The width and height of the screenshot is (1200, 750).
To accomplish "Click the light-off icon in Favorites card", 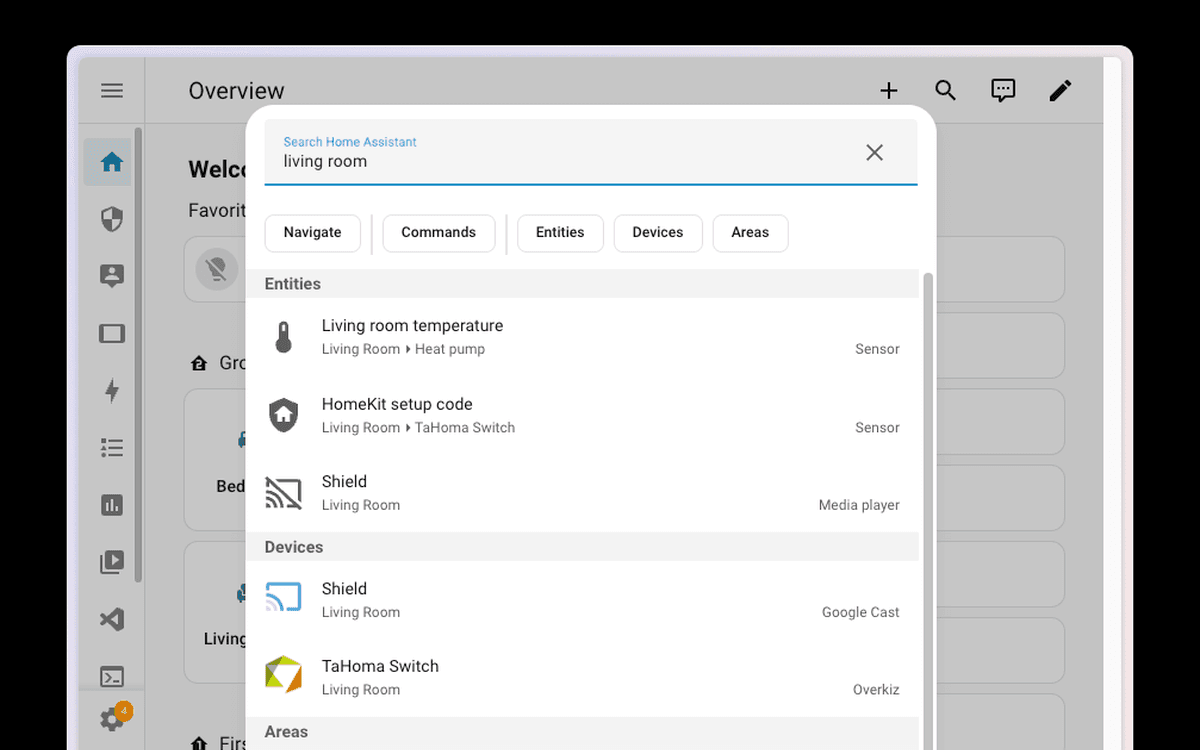I will pyautogui.click(x=216, y=269).
